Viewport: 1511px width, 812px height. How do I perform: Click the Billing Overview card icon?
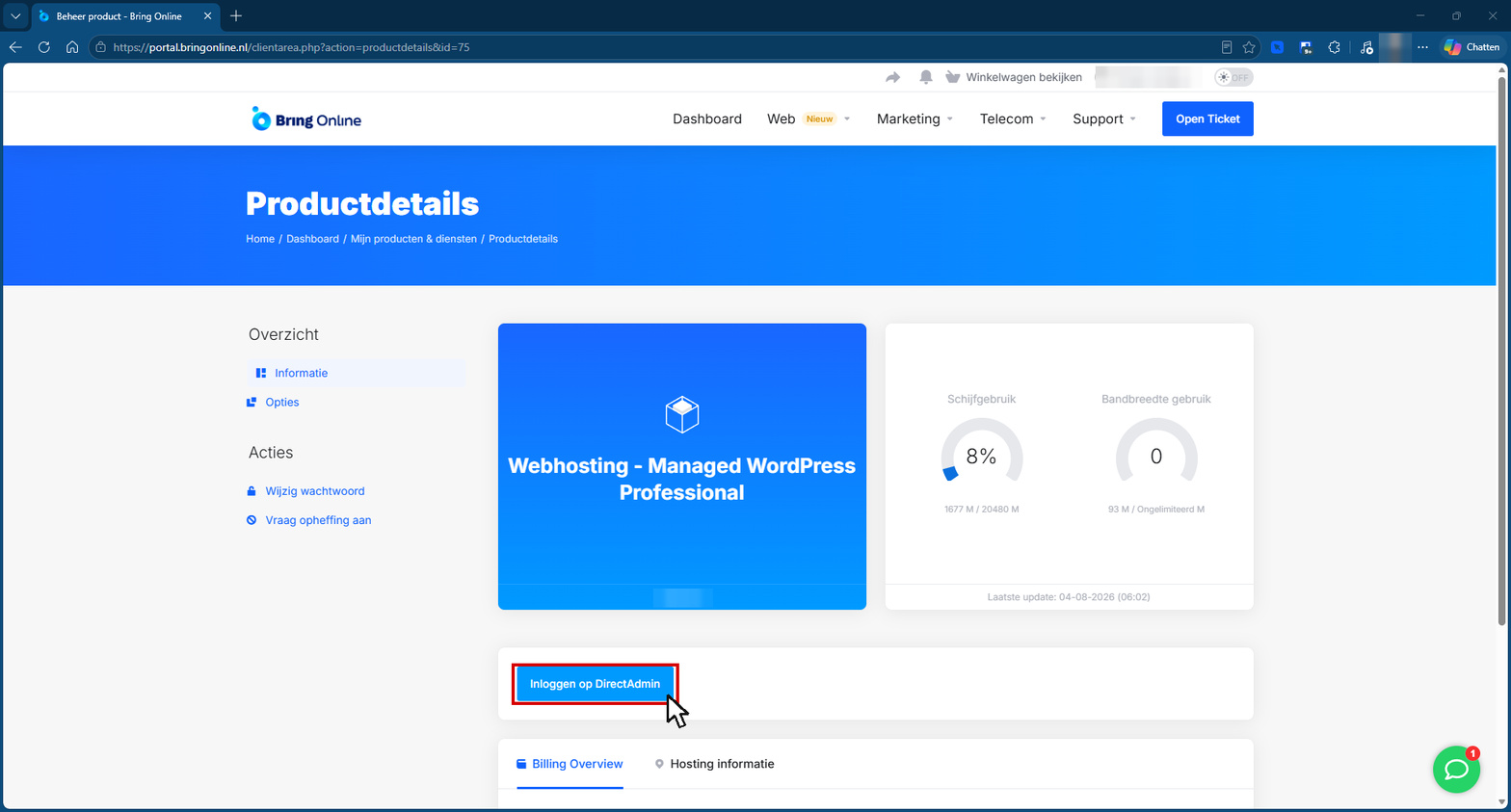pyautogui.click(x=521, y=764)
